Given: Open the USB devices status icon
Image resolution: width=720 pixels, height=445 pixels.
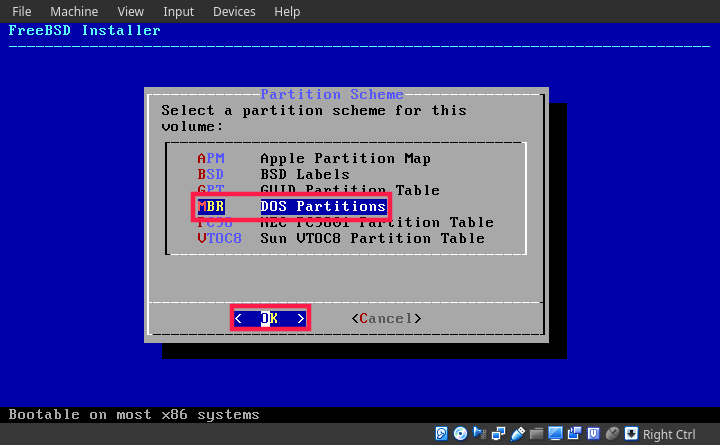Looking at the screenshot, I should point(518,434).
